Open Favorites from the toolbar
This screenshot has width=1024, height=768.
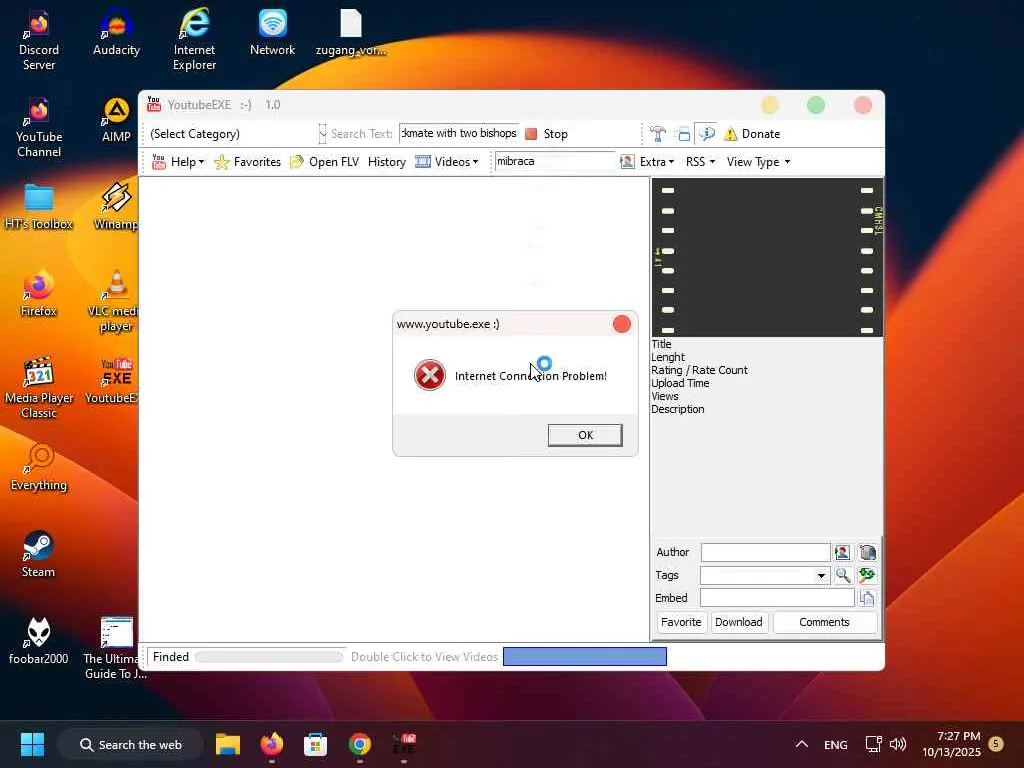click(x=248, y=162)
